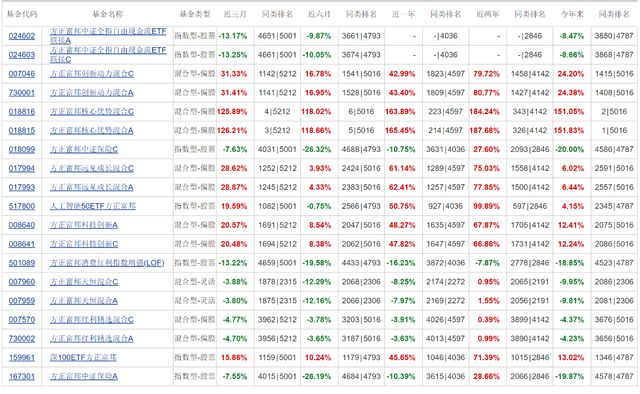Open fund code link 007960

(x=22, y=282)
